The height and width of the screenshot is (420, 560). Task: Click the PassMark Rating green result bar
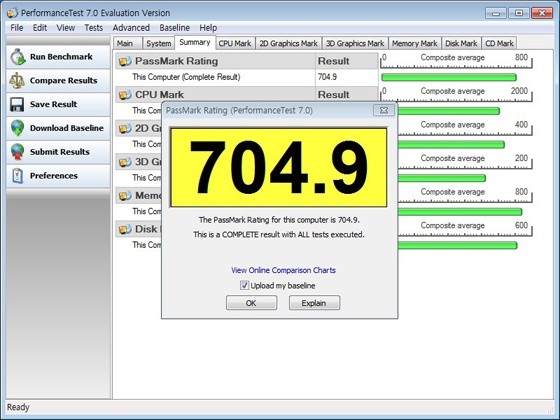tap(449, 77)
